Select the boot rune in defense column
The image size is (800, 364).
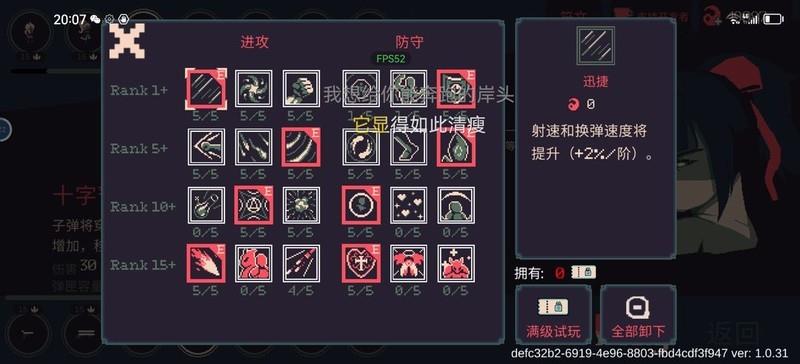(x=408, y=147)
